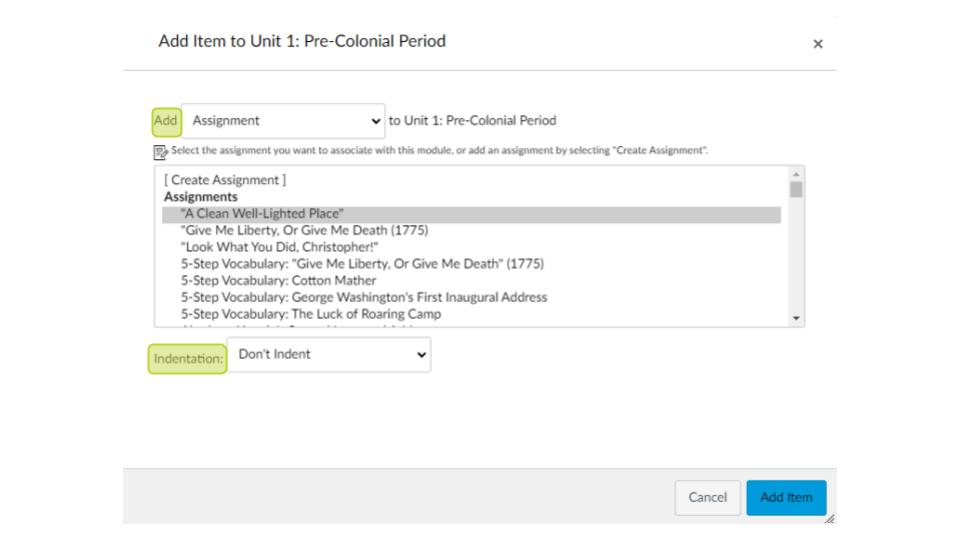Image resolution: width=960 pixels, height=540 pixels.
Task: Click the assignment list scrollbar thumb
Action: point(796,189)
